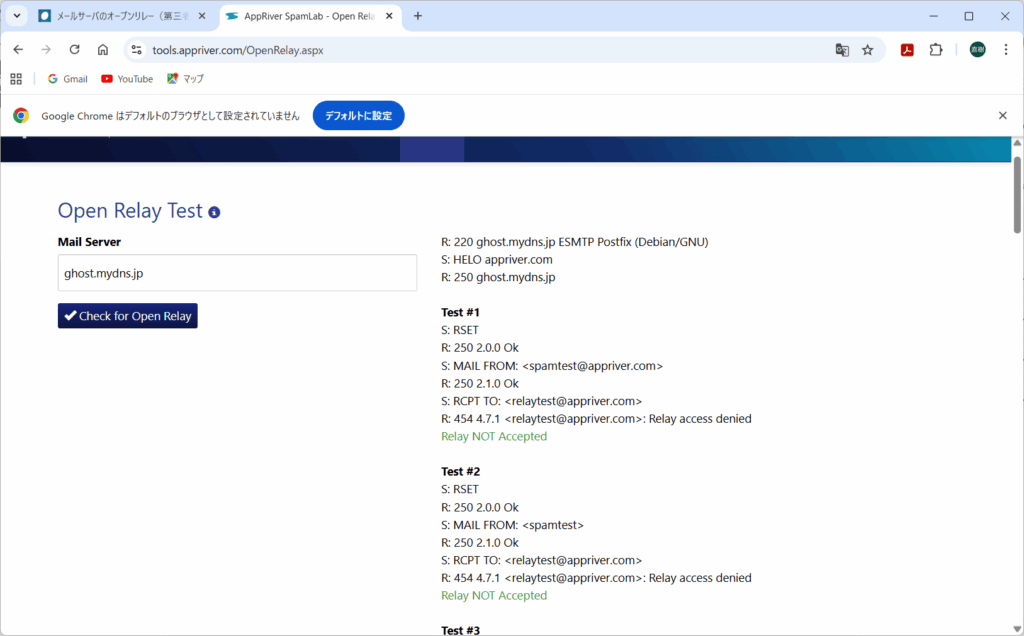Click the scrollbar down arrow

1017,629
